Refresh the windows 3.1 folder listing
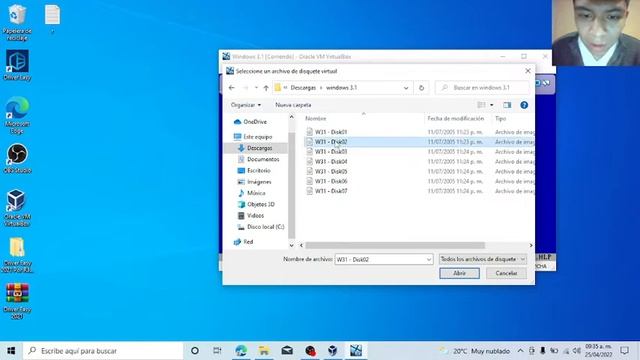Viewport: 640px width, 360px height. (421, 88)
